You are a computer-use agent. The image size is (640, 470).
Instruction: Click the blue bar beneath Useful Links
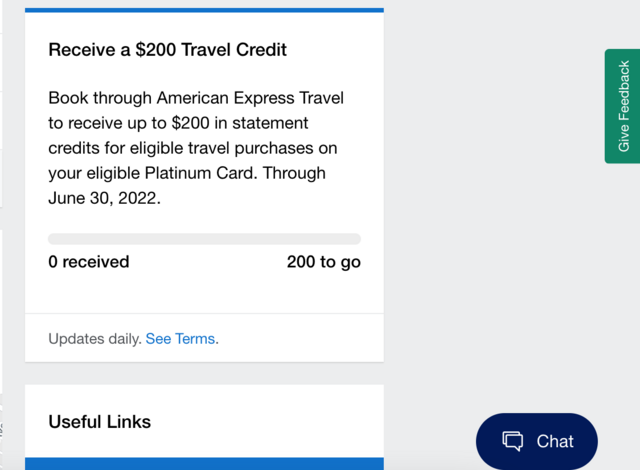click(204, 464)
